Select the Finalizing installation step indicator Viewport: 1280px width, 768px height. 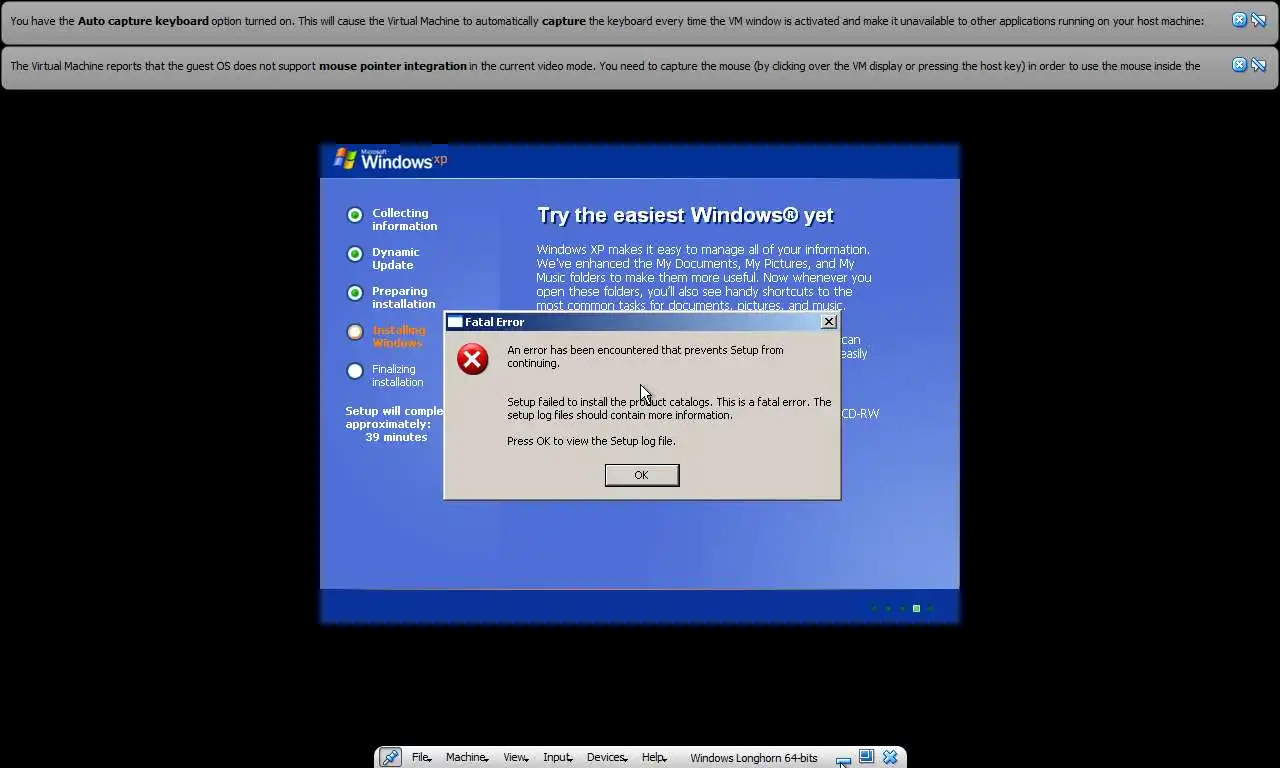click(355, 371)
